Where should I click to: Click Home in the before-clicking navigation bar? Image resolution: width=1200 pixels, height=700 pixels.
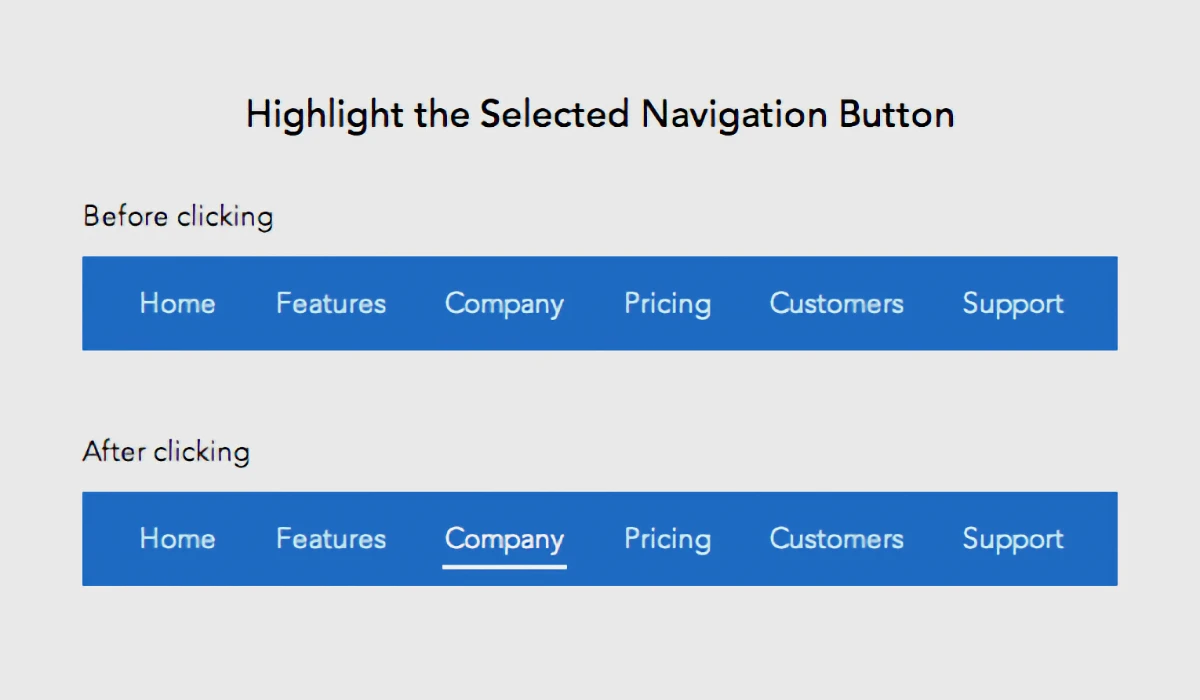(x=177, y=303)
